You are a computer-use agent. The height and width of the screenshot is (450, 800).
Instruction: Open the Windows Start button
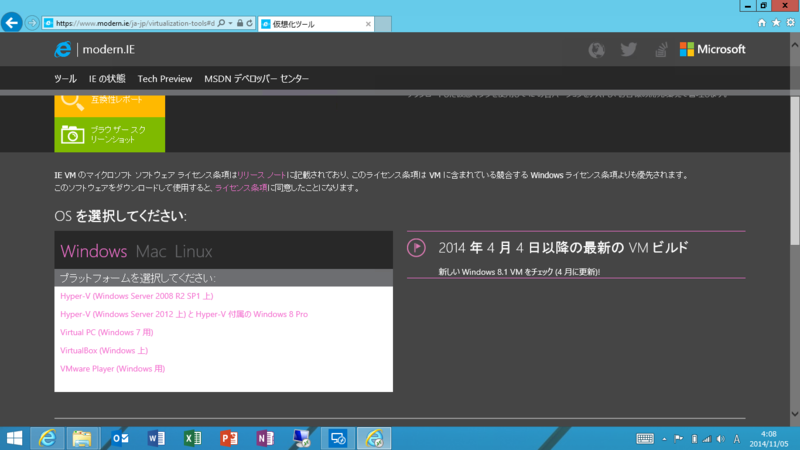[14, 438]
